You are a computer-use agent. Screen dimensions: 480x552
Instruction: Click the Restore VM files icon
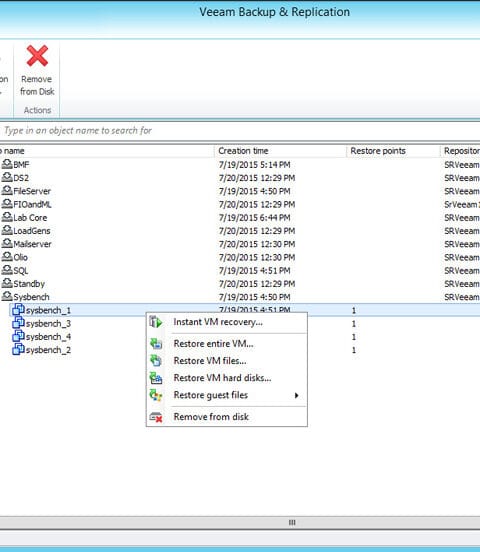156,360
